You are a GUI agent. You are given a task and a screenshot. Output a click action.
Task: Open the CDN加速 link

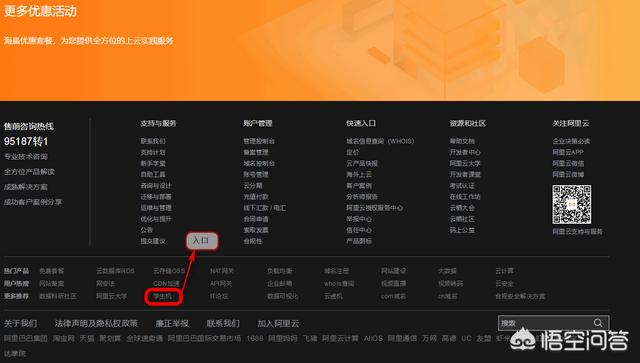point(166,283)
